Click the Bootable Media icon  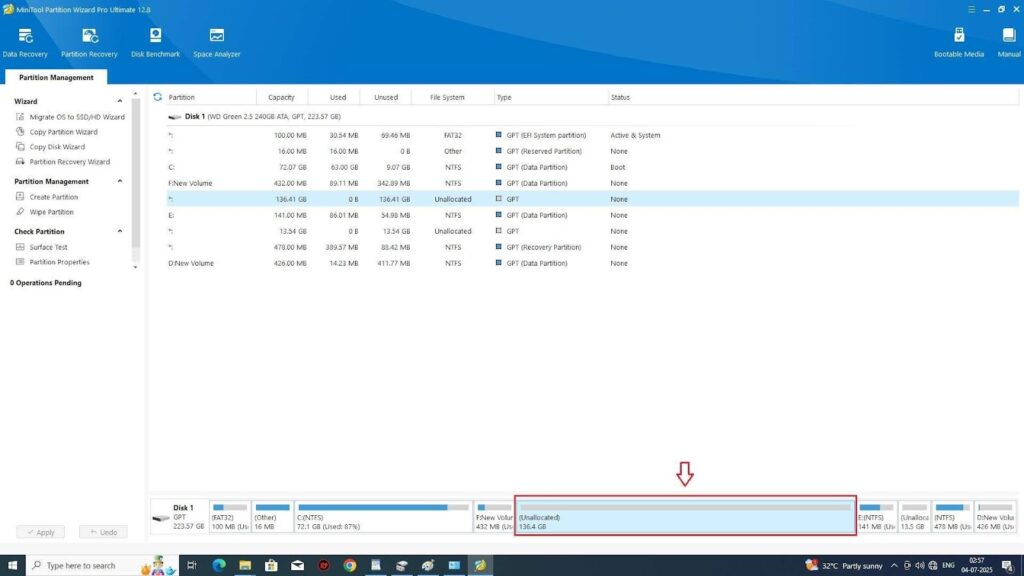pos(959,41)
